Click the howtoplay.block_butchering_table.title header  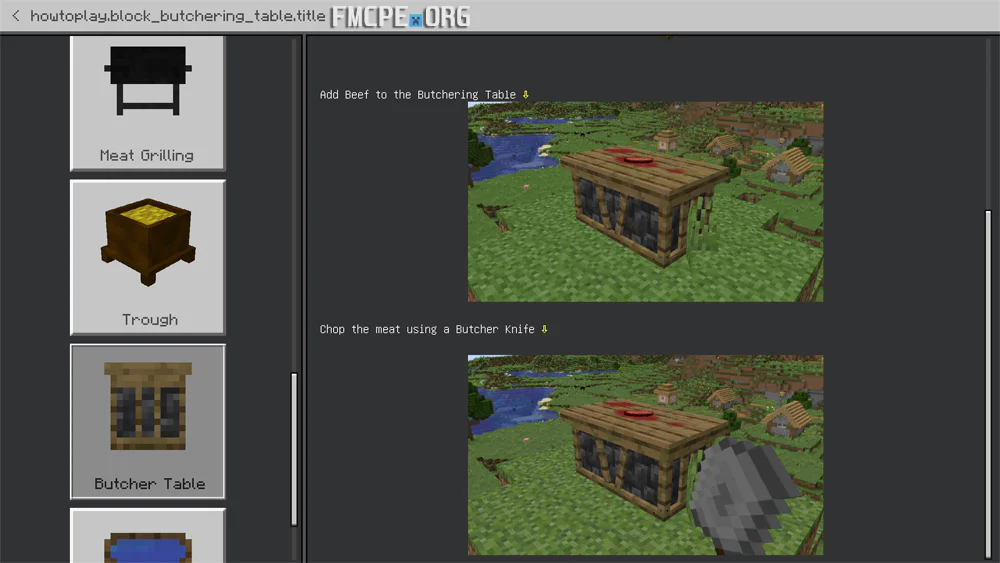click(x=178, y=15)
